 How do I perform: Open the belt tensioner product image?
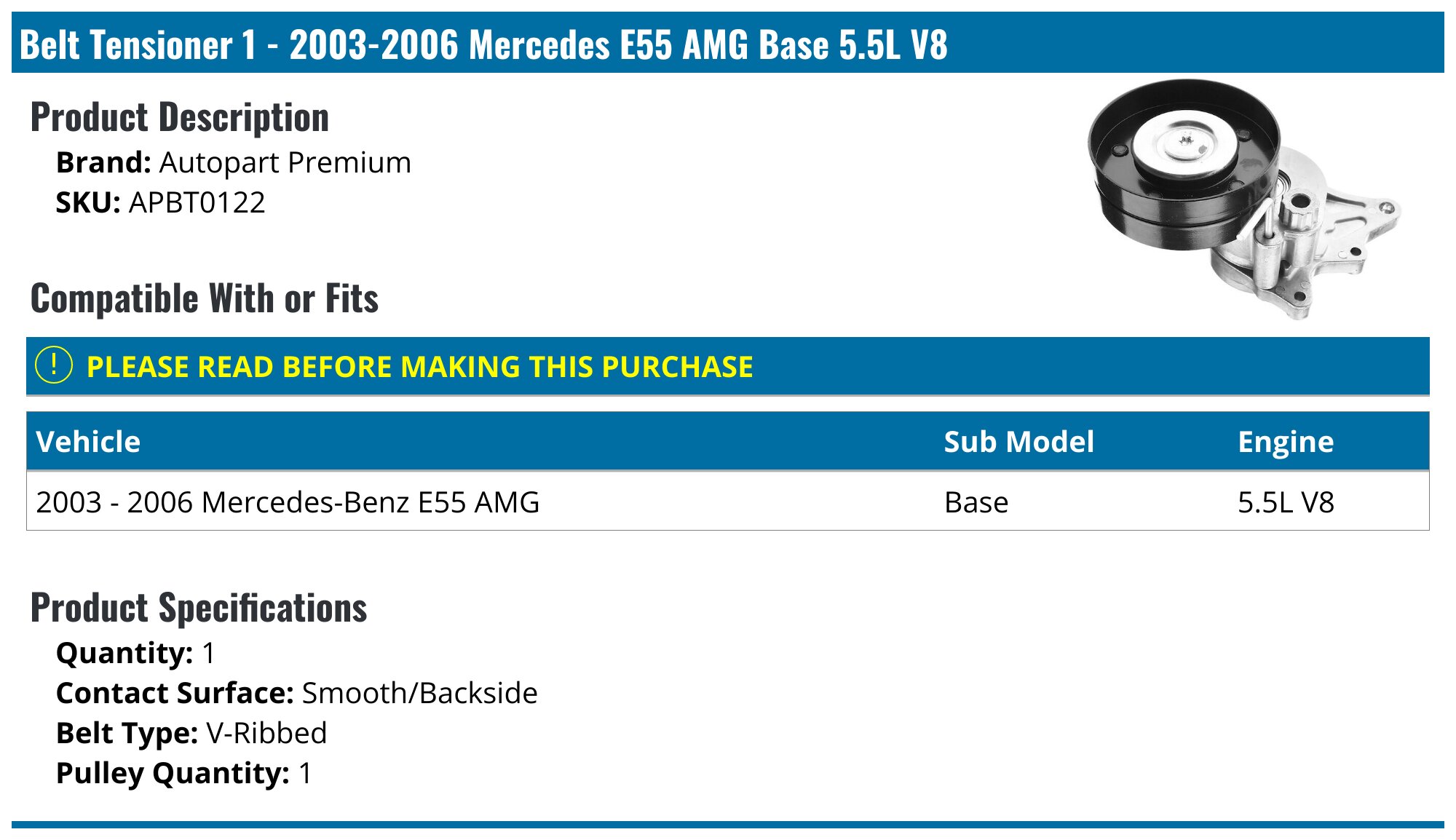pyautogui.click(x=1244, y=199)
